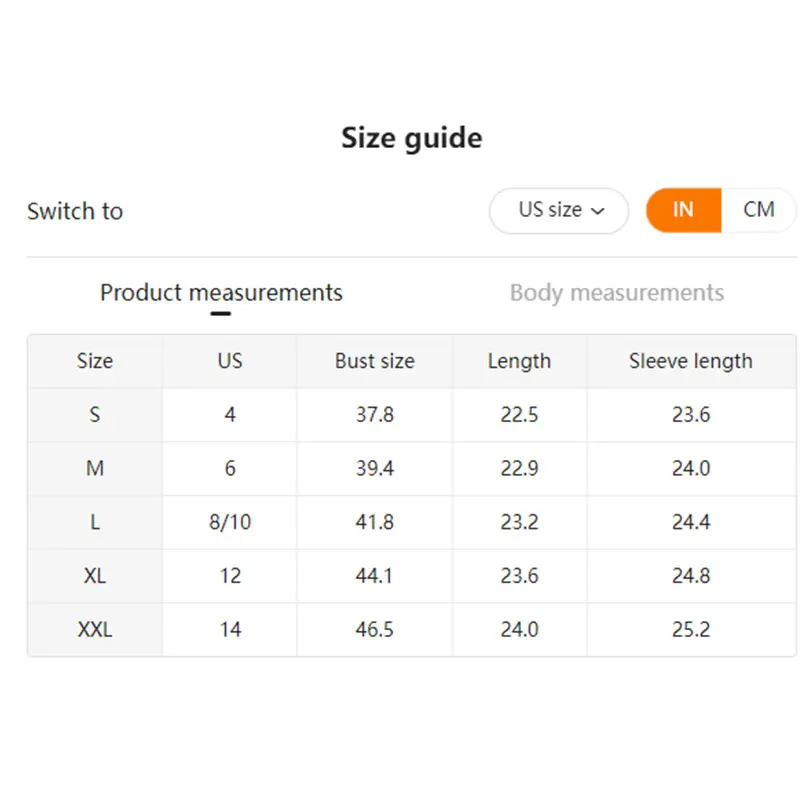Image resolution: width=800 pixels, height=800 pixels.
Task: Click the 8/10 US size cell
Action: coord(230,522)
